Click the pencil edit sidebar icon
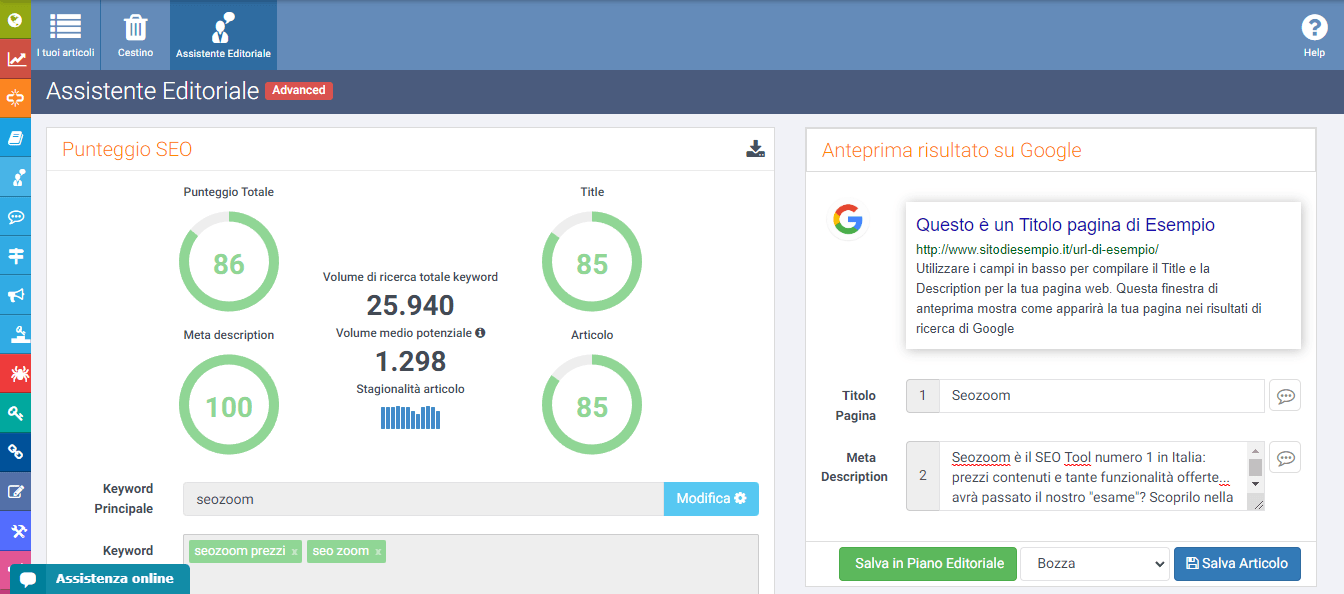The image size is (1344, 594). (x=16, y=491)
